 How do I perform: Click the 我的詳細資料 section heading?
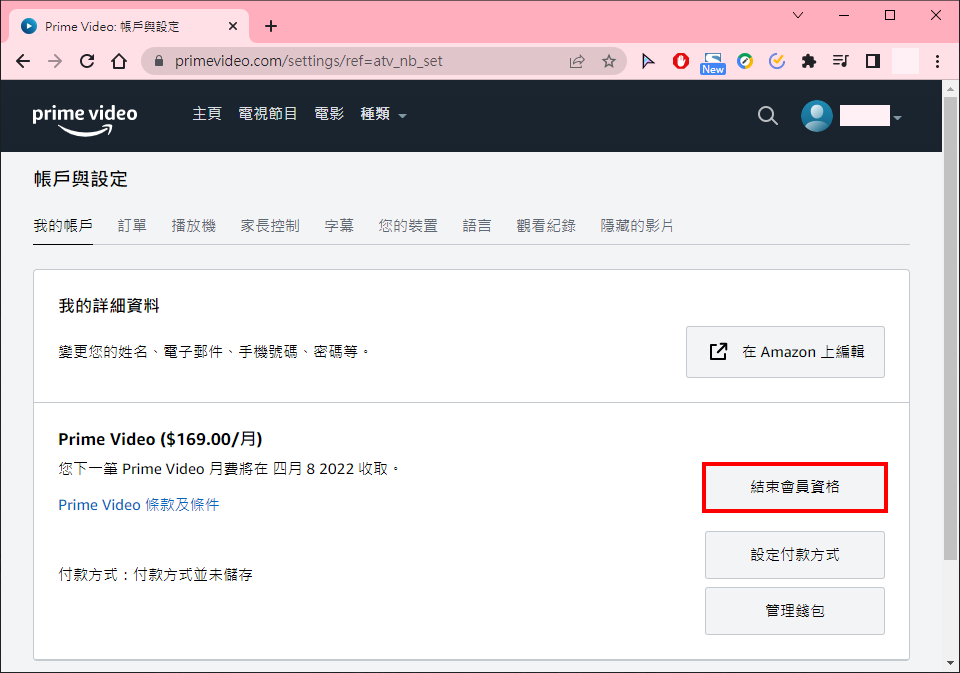(109, 306)
